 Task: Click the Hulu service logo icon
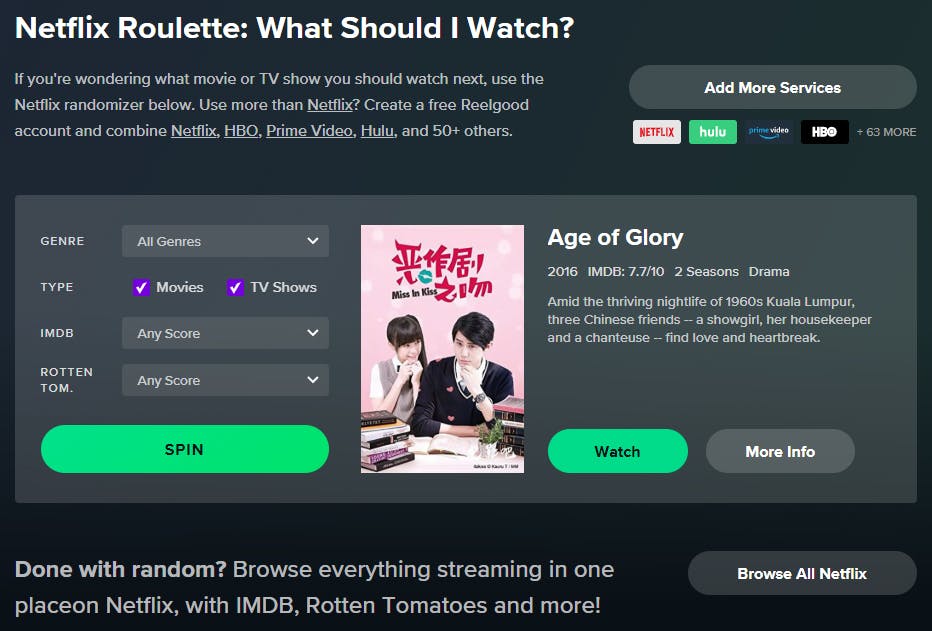tap(713, 132)
